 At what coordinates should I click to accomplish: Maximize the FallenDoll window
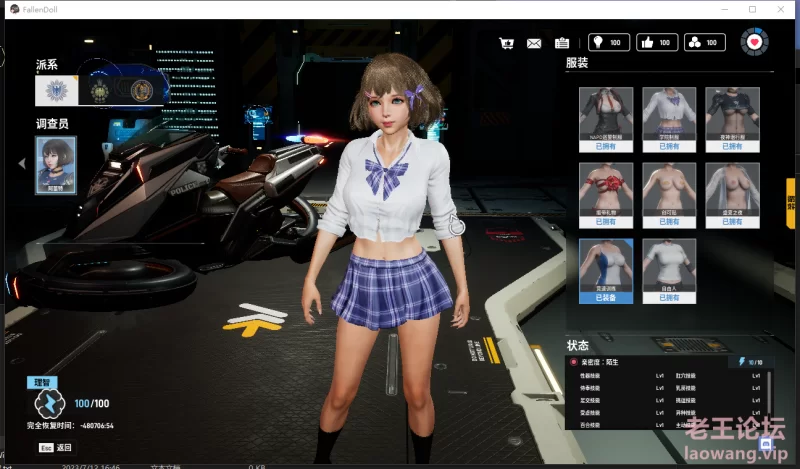(753, 9)
